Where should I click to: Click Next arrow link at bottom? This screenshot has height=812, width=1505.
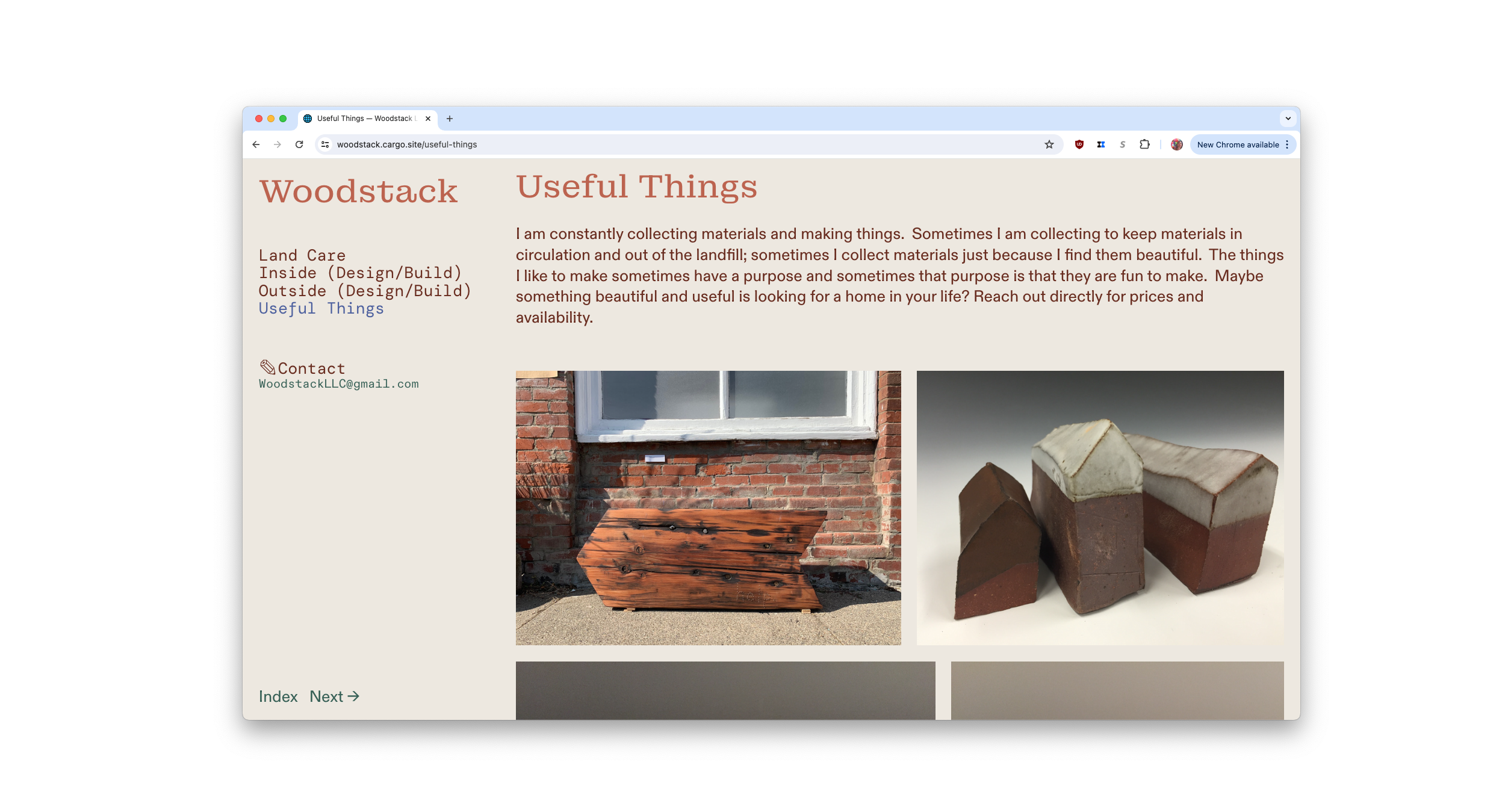pos(334,696)
